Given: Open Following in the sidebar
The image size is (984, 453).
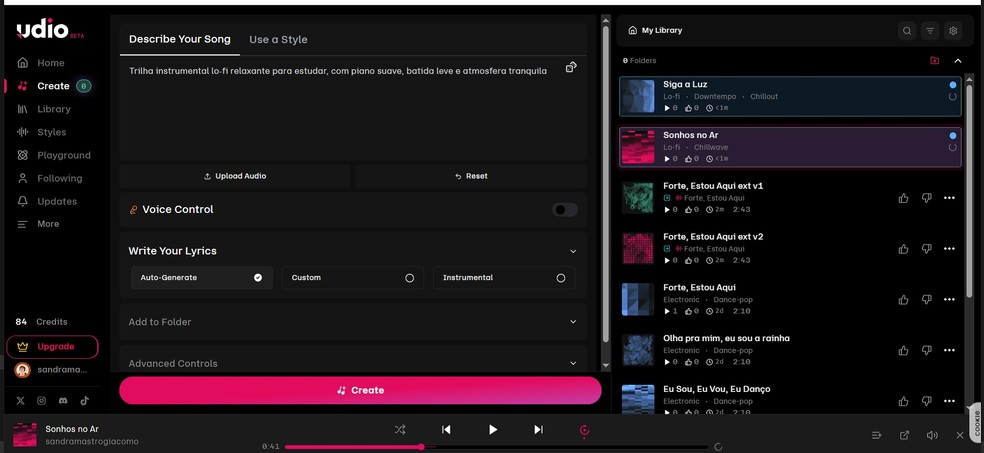Looking at the screenshot, I should [50, 178].
